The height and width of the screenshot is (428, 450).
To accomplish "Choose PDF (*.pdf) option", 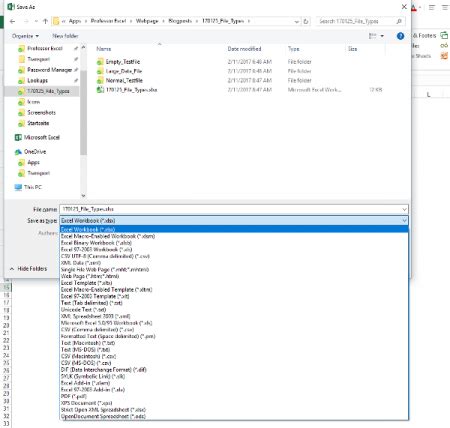I will coord(234,396).
